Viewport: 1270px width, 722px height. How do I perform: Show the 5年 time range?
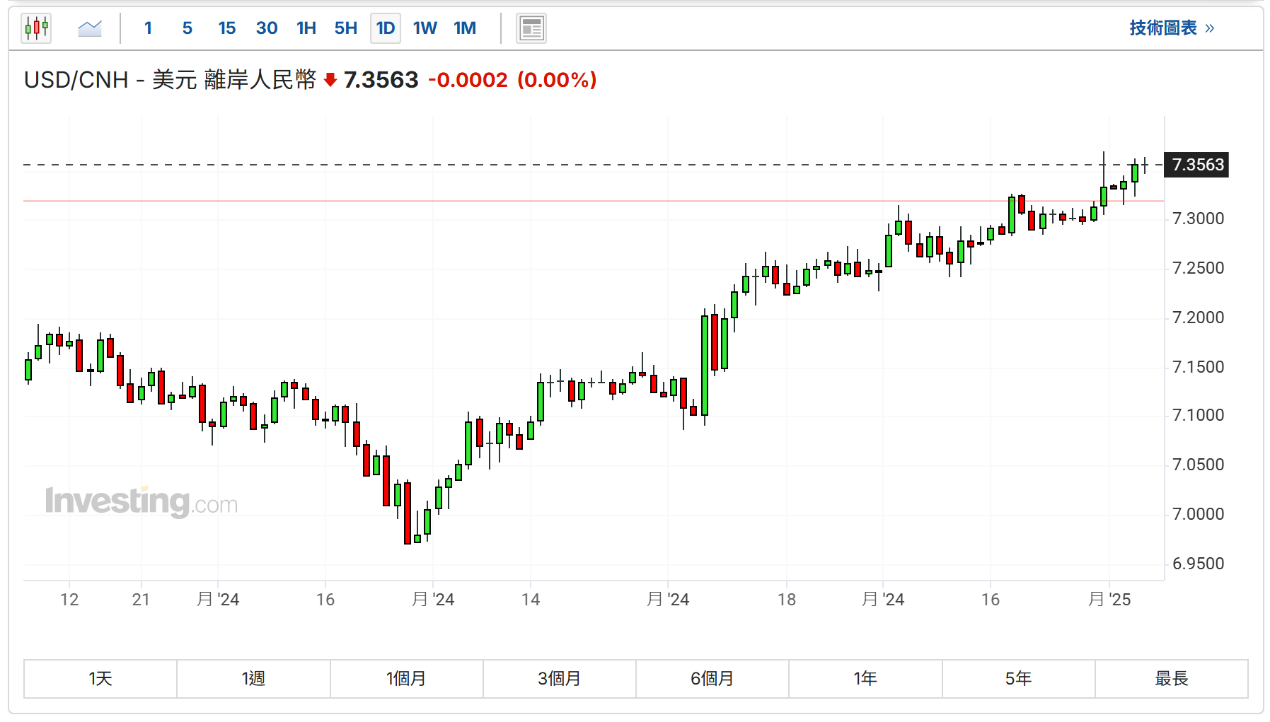click(1018, 679)
